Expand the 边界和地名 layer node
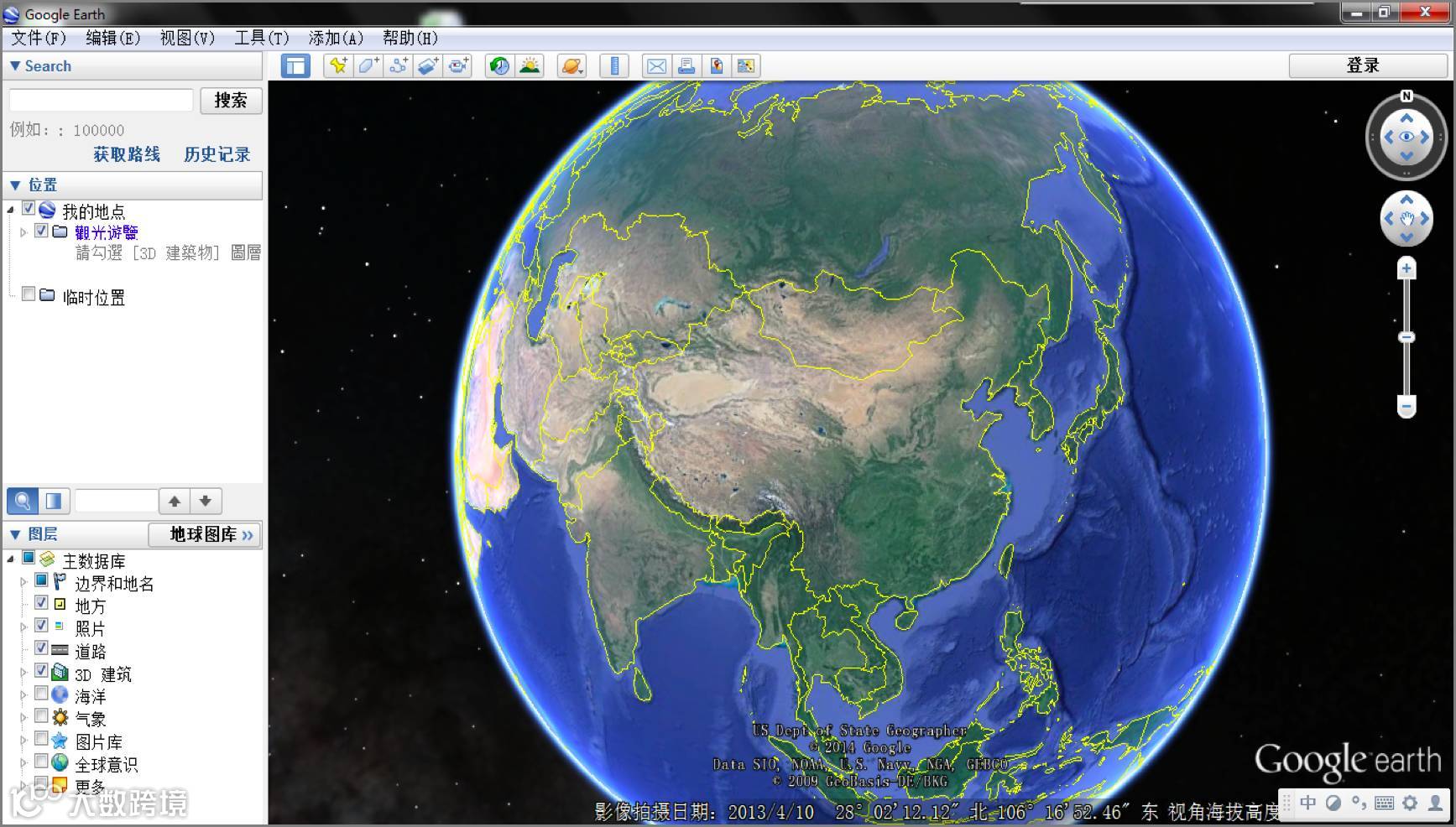The height and width of the screenshot is (827, 1456). [x=23, y=582]
